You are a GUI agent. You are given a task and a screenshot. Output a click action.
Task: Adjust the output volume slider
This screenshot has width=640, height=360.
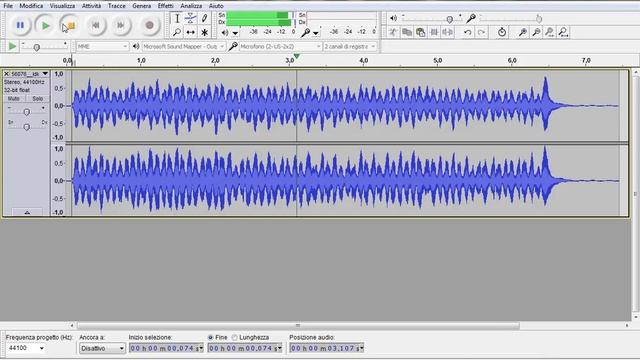[449, 19]
